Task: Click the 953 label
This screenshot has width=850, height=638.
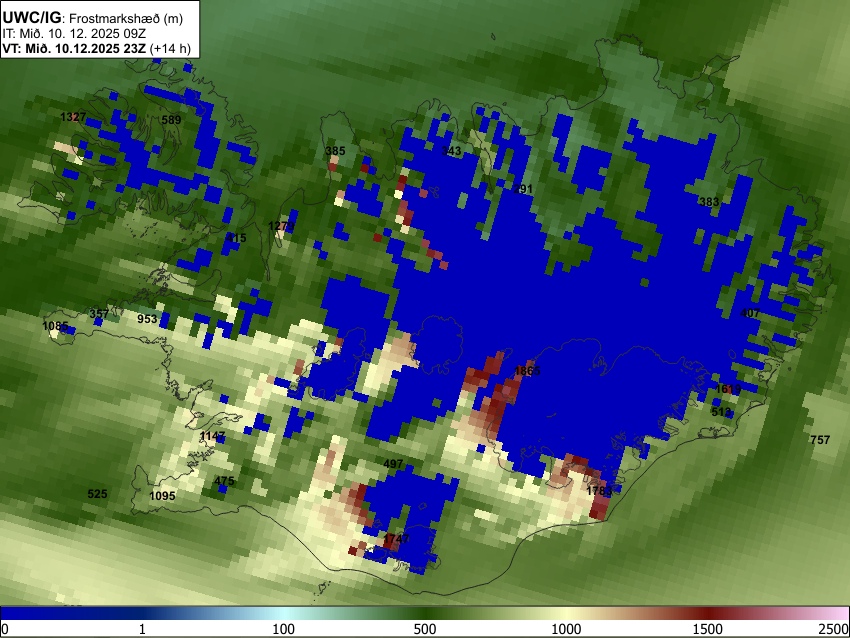Action: [147, 319]
